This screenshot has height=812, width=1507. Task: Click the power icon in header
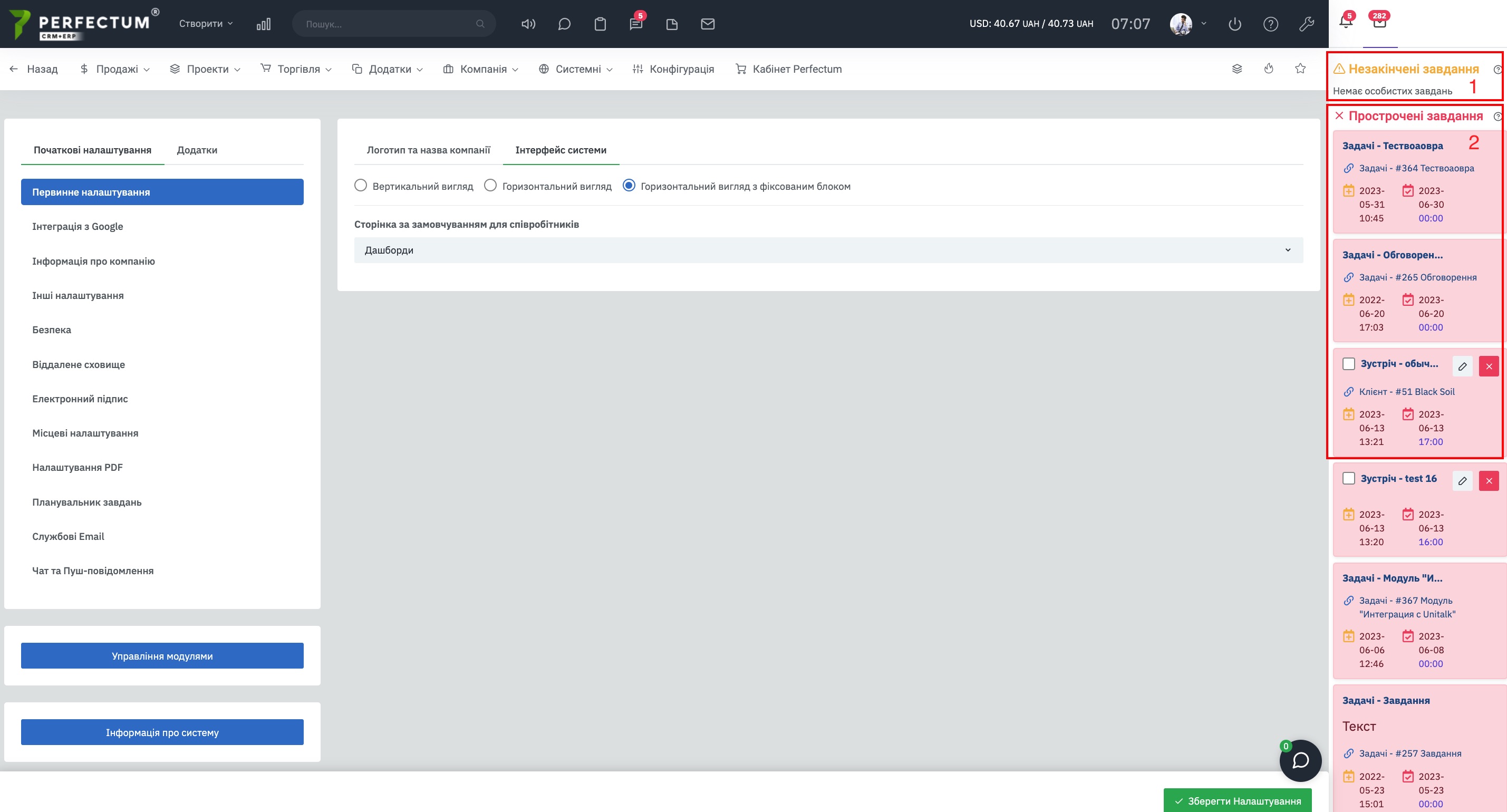click(1234, 24)
